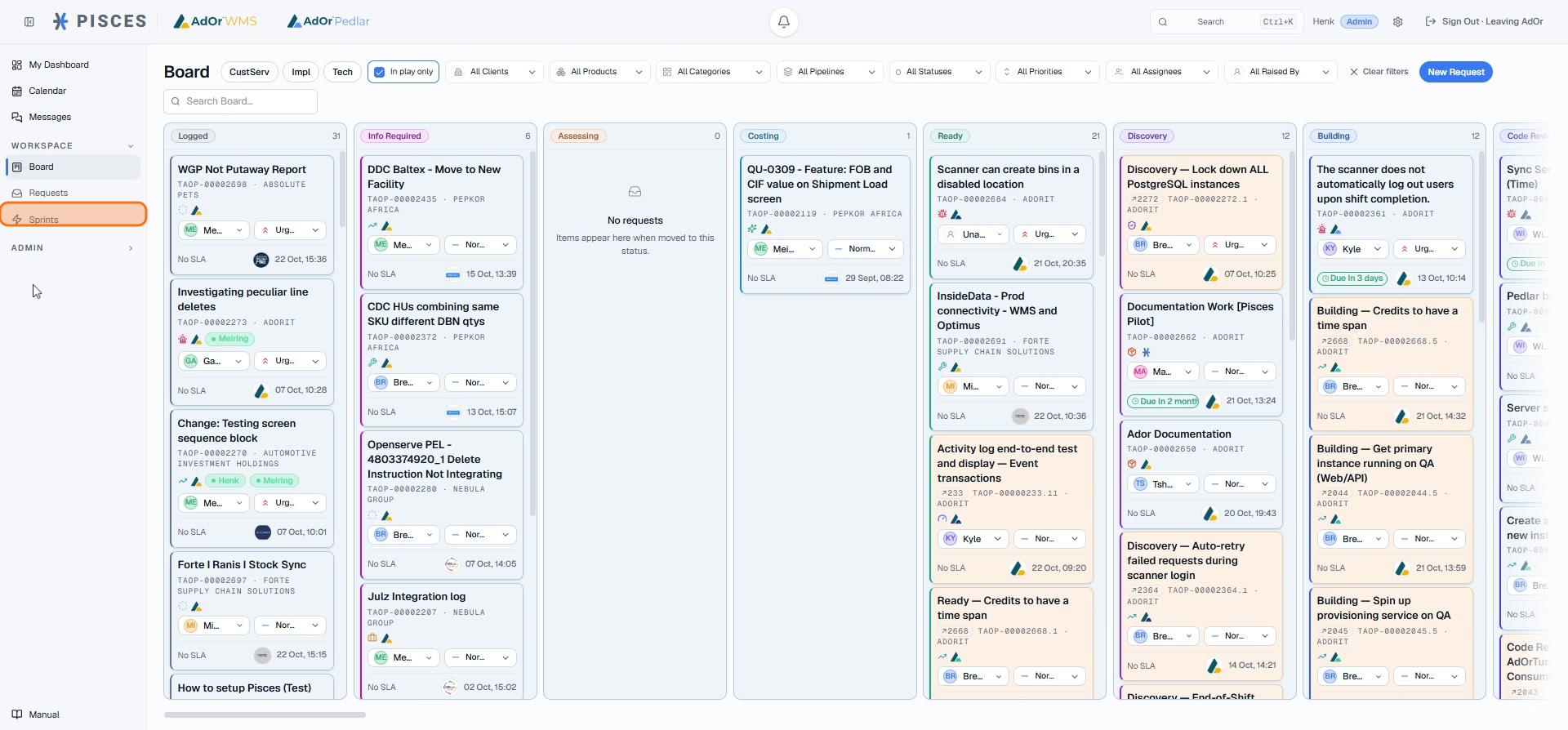Toggle the CustServ filter chip

(249, 72)
